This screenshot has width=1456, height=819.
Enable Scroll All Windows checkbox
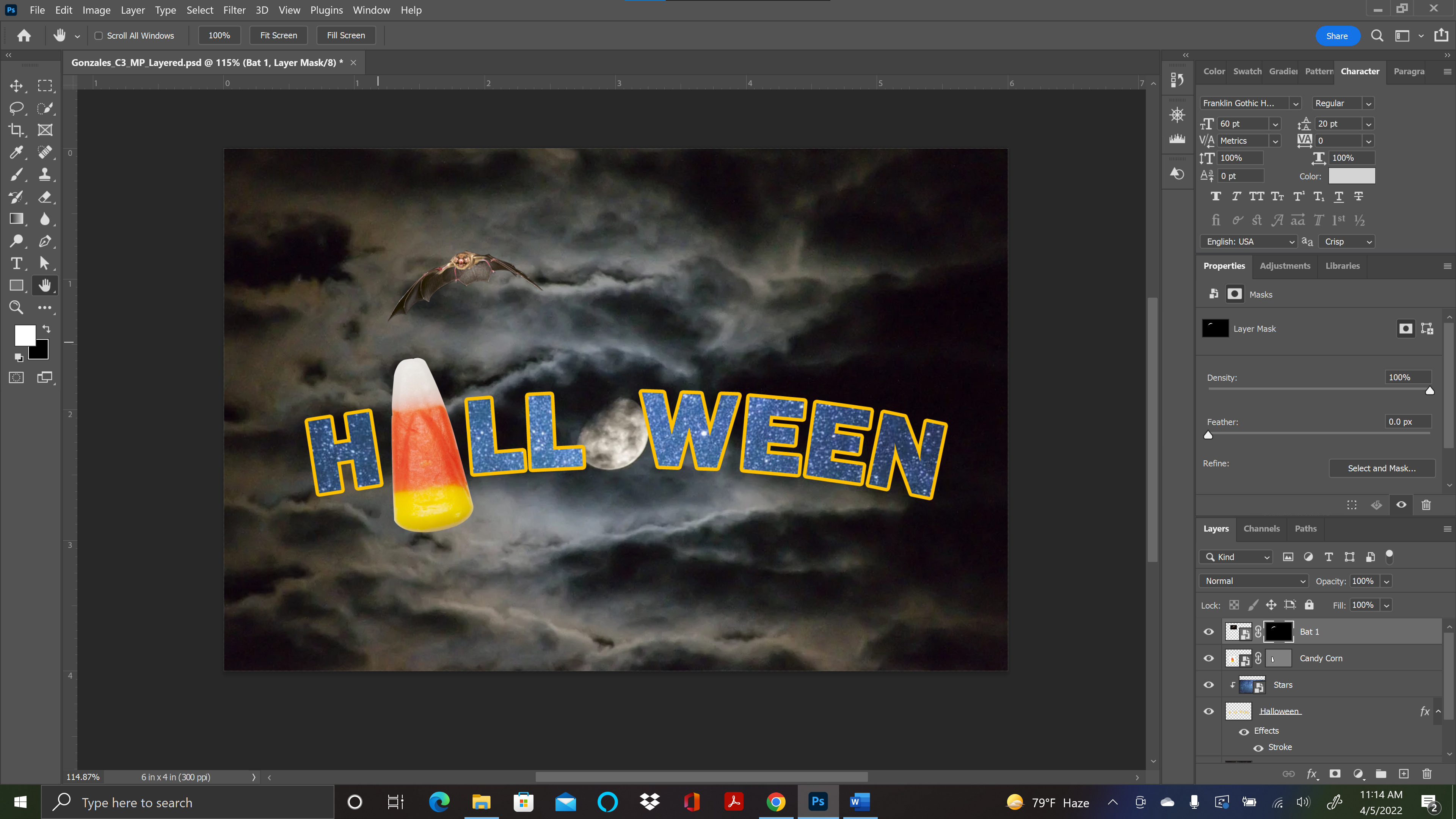(x=98, y=36)
